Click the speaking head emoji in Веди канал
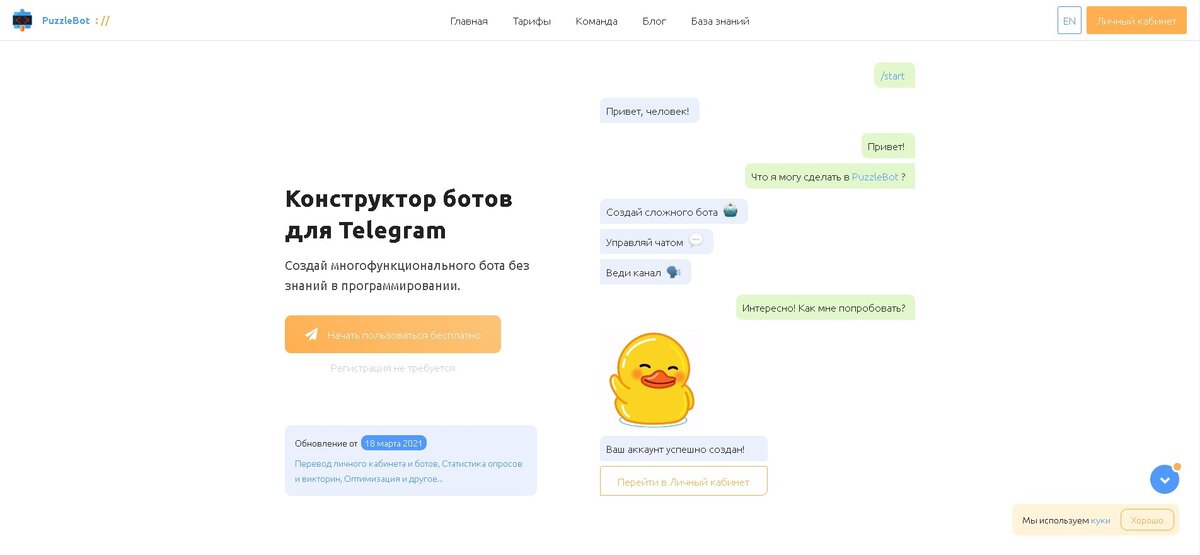This screenshot has height=555, width=1200. click(x=673, y=272)
